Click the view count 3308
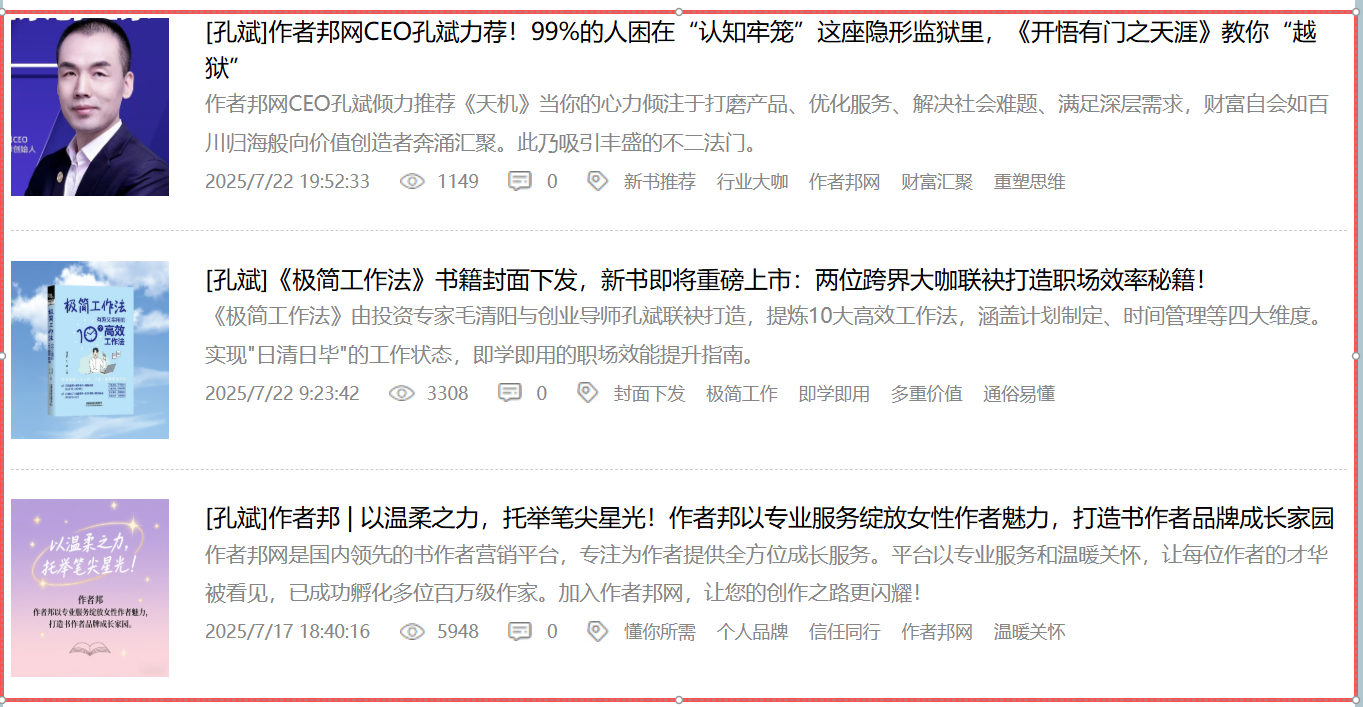 [447, 393]
